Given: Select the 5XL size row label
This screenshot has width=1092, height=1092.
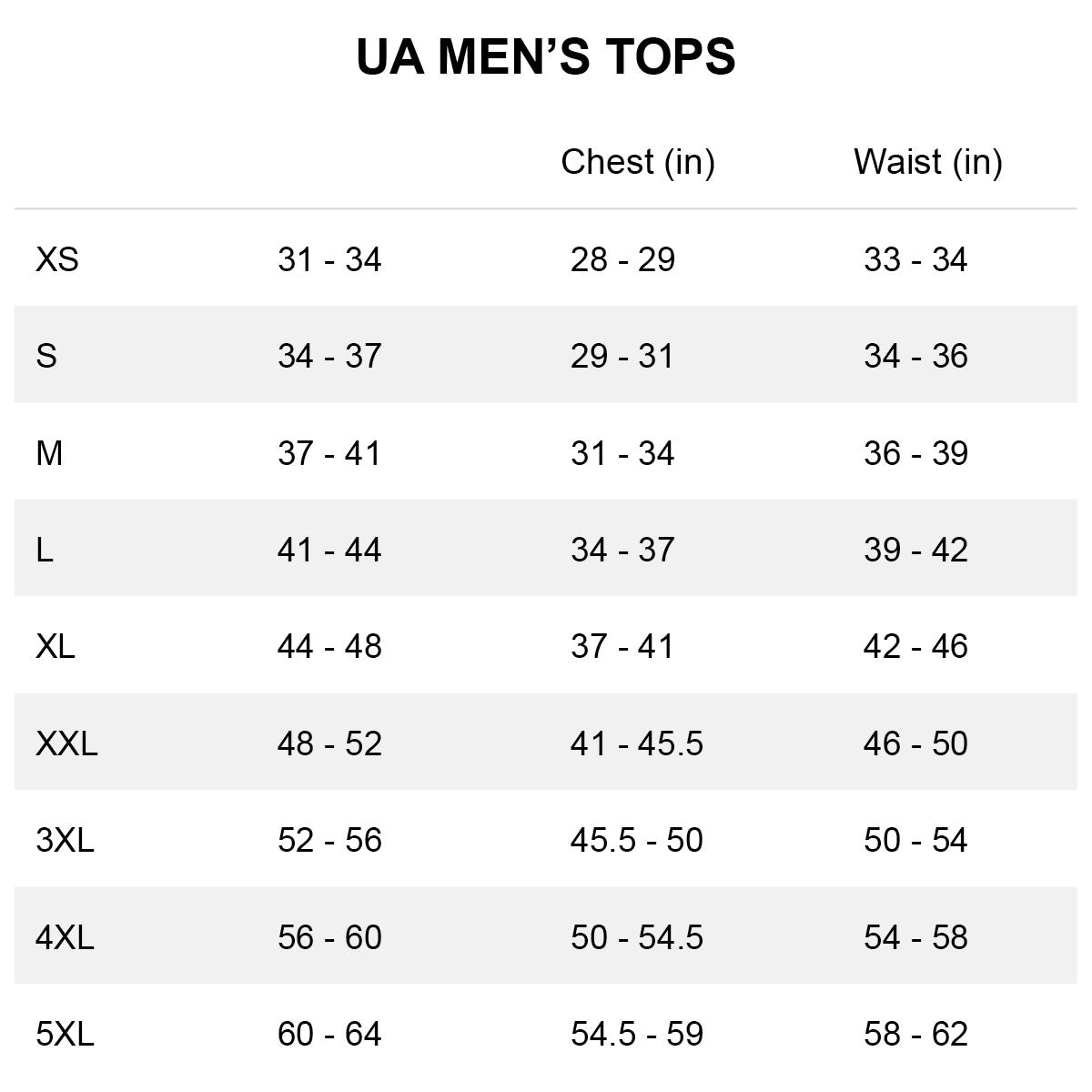Looking at the screenshot, I should click(65, 1034).
